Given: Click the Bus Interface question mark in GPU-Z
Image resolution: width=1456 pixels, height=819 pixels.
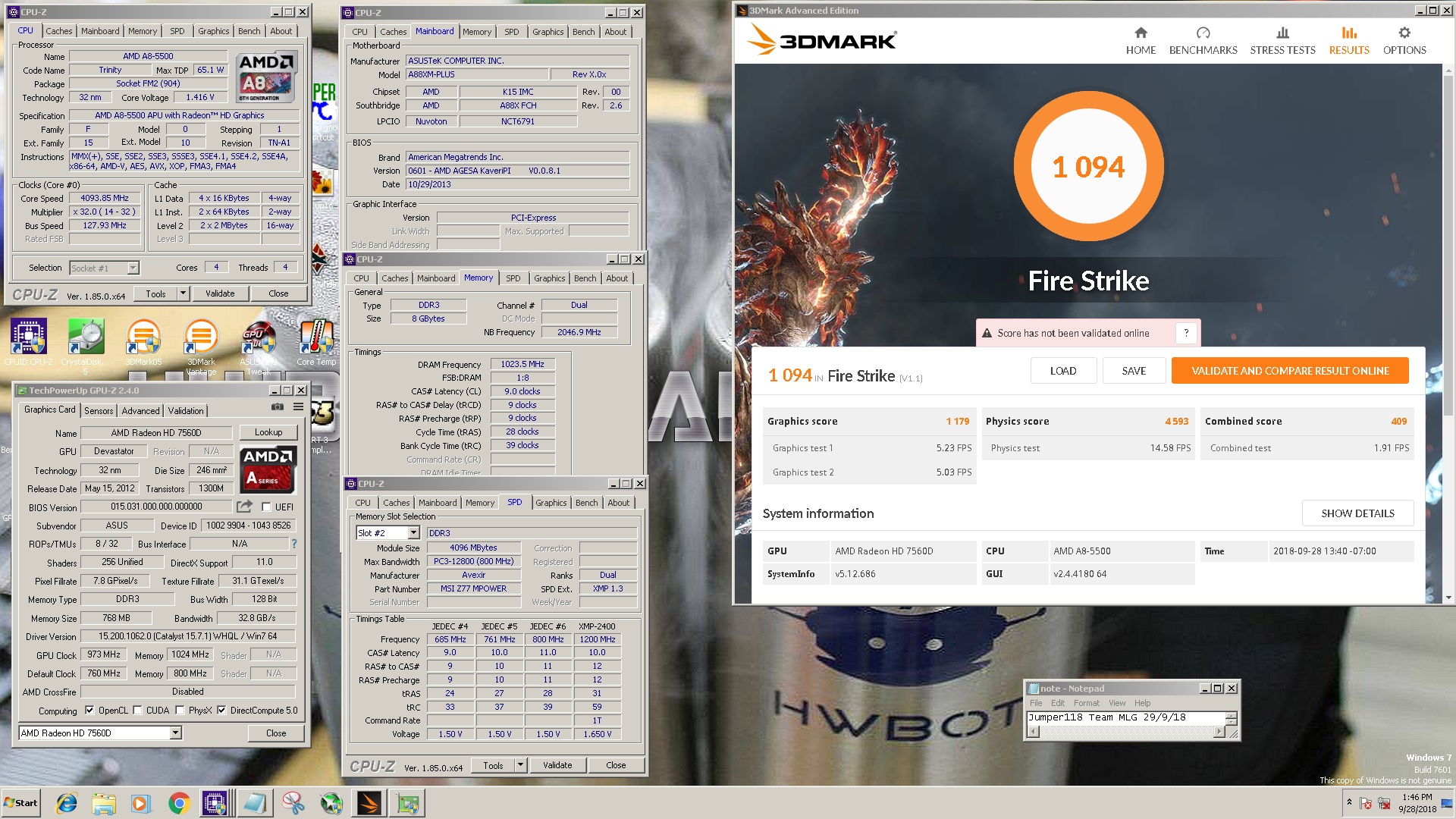Looking at the screenshot, I should point(294,544).
